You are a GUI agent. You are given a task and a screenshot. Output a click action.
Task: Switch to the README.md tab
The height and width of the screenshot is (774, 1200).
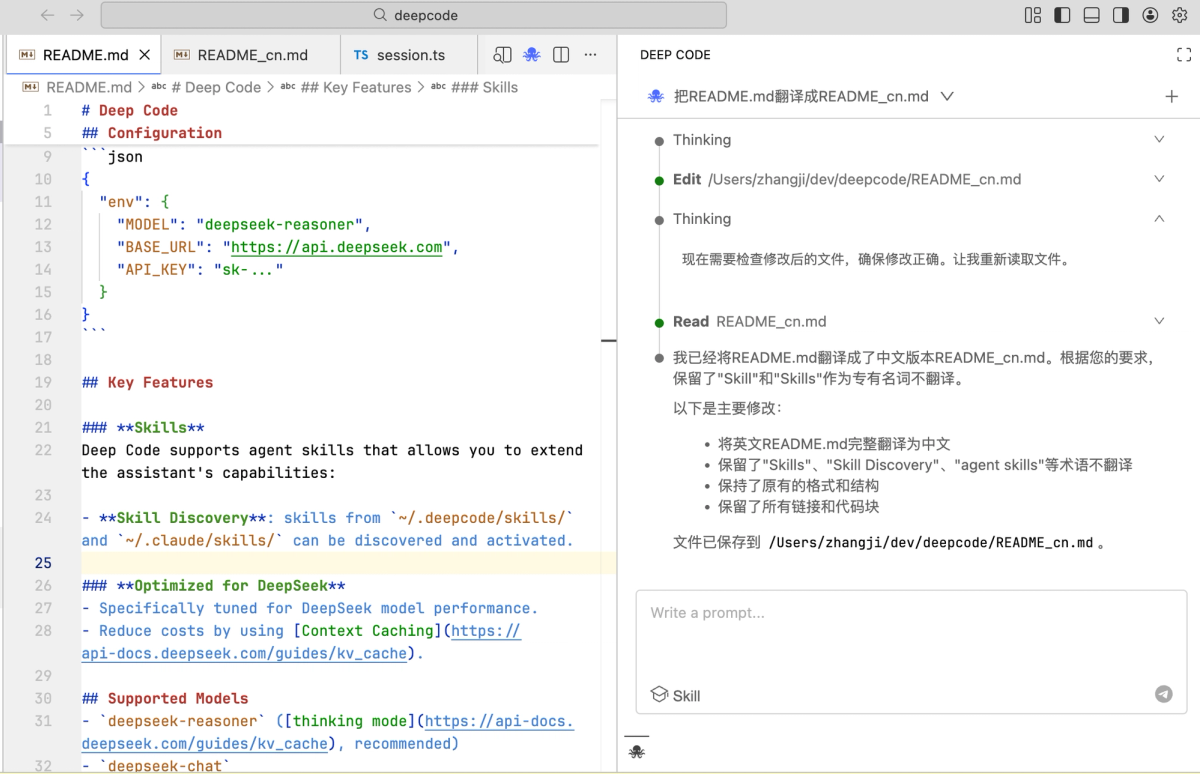pos(84,55)
